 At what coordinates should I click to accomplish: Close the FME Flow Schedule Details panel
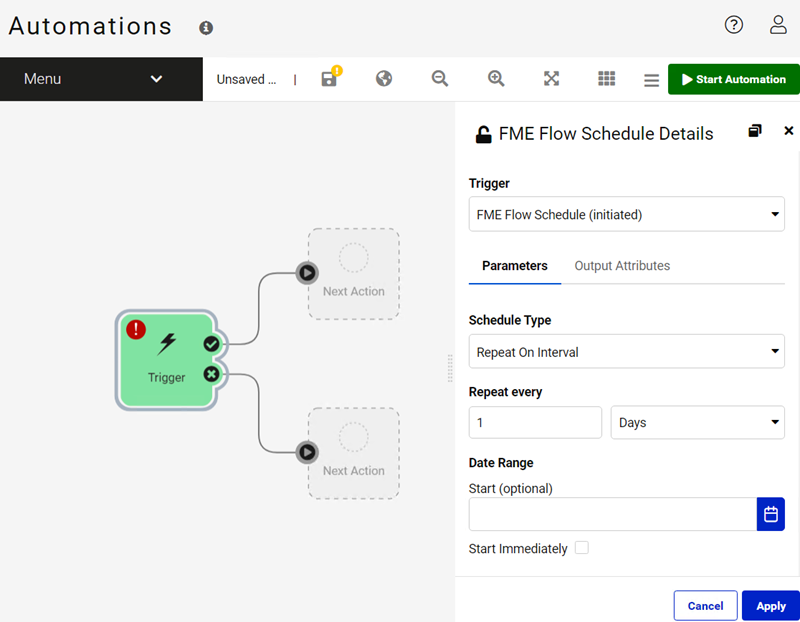789,131
